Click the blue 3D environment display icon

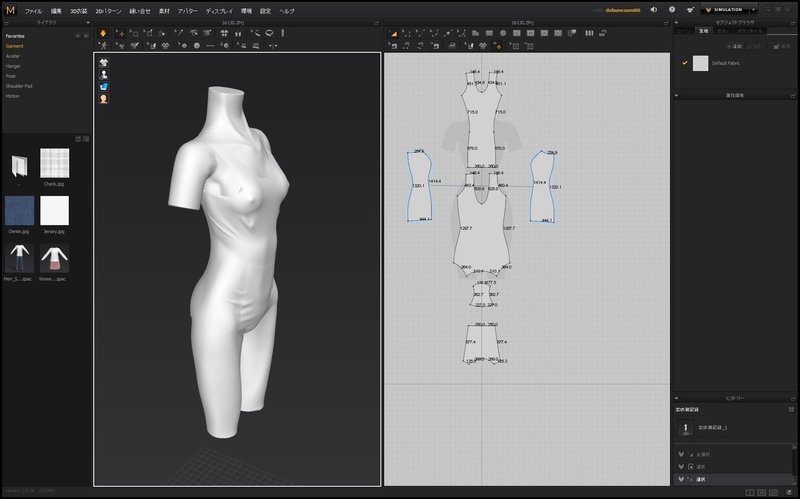(103, 86)
